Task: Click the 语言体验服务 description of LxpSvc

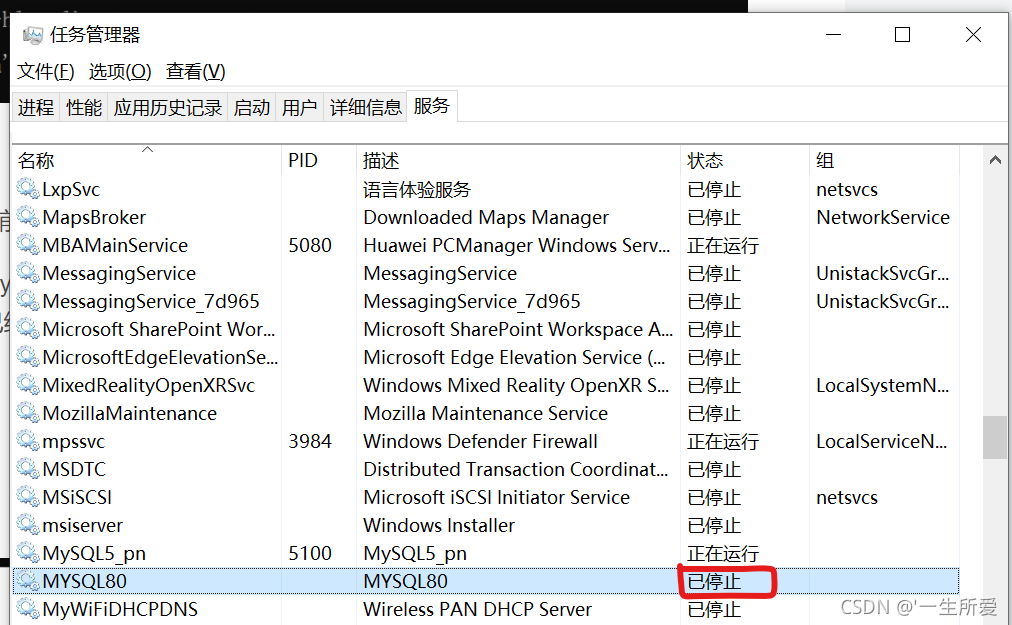Action: pos(417,190)
